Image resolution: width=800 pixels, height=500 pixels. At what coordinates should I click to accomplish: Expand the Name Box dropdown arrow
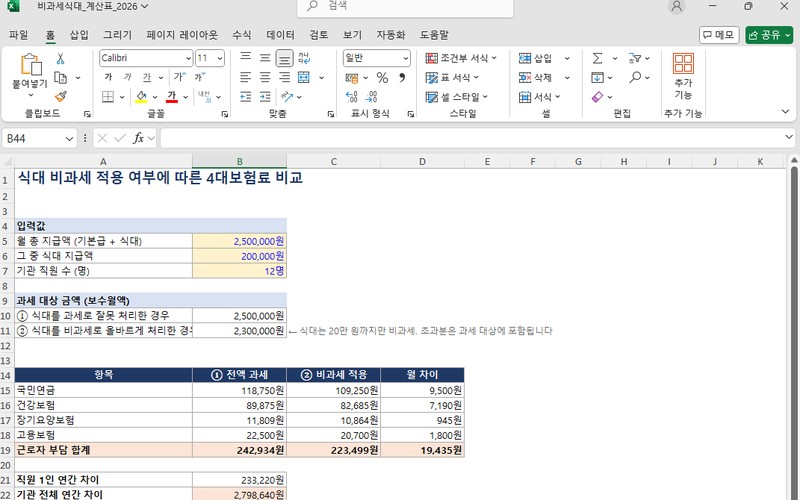click(x=69, y=138)
